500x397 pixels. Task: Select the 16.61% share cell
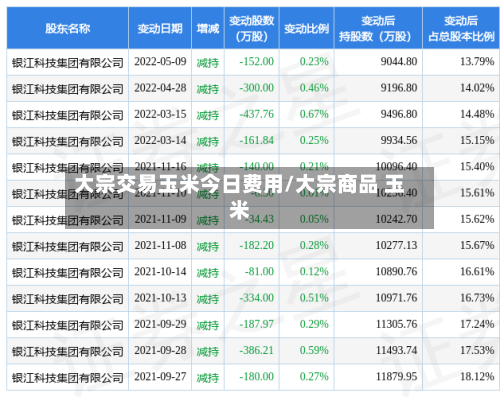click(477, 272)
